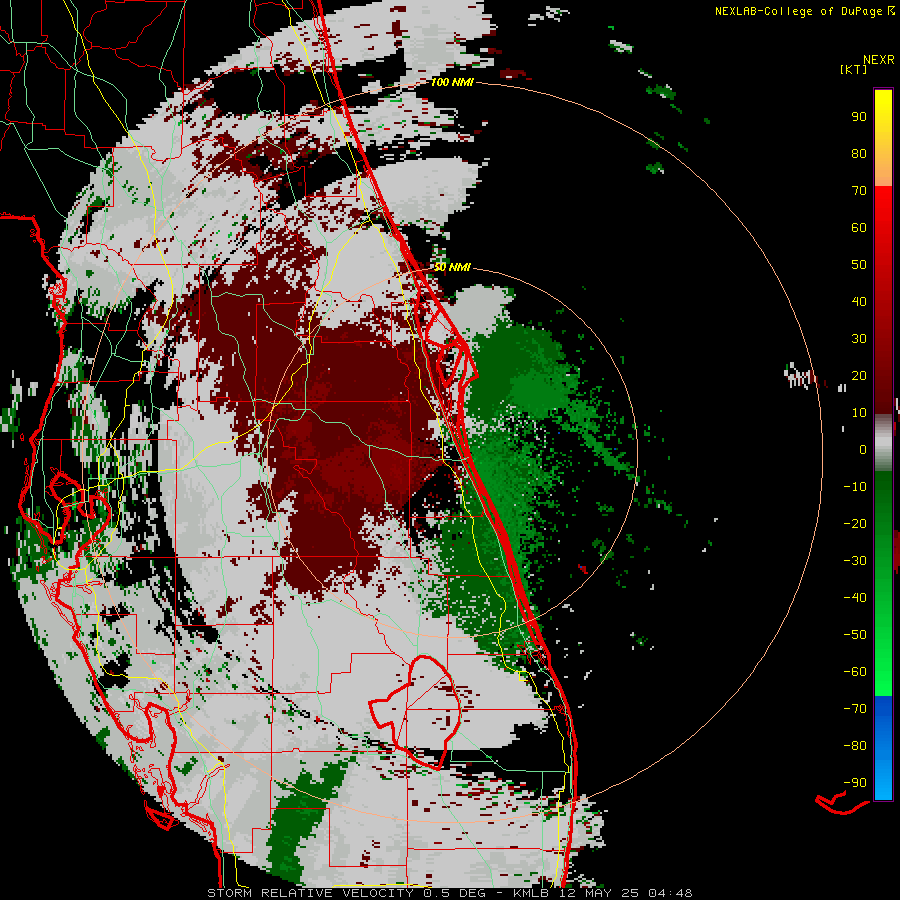The height and width of the screenshot is (900, 900).
Task: Click the gray zero-velocity band on color bar
Action: (x=883, y=442)
